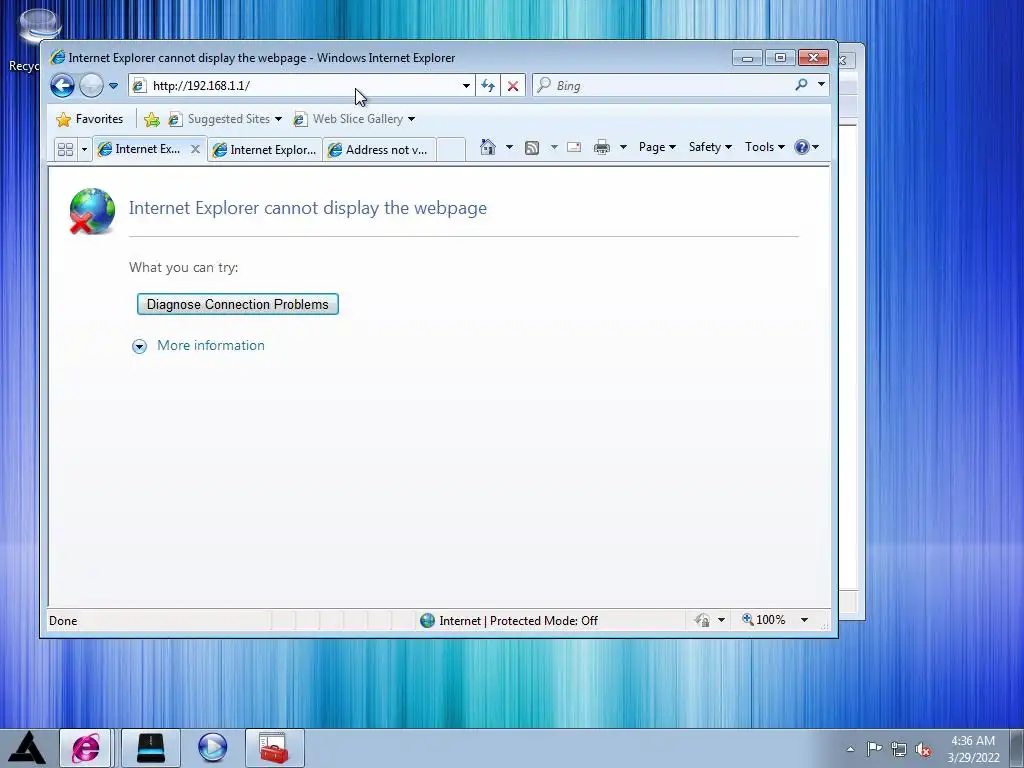
Task: Switch to second 'Internet Explor...' tab
Action: pyautogui.click(x=265, y=150)
